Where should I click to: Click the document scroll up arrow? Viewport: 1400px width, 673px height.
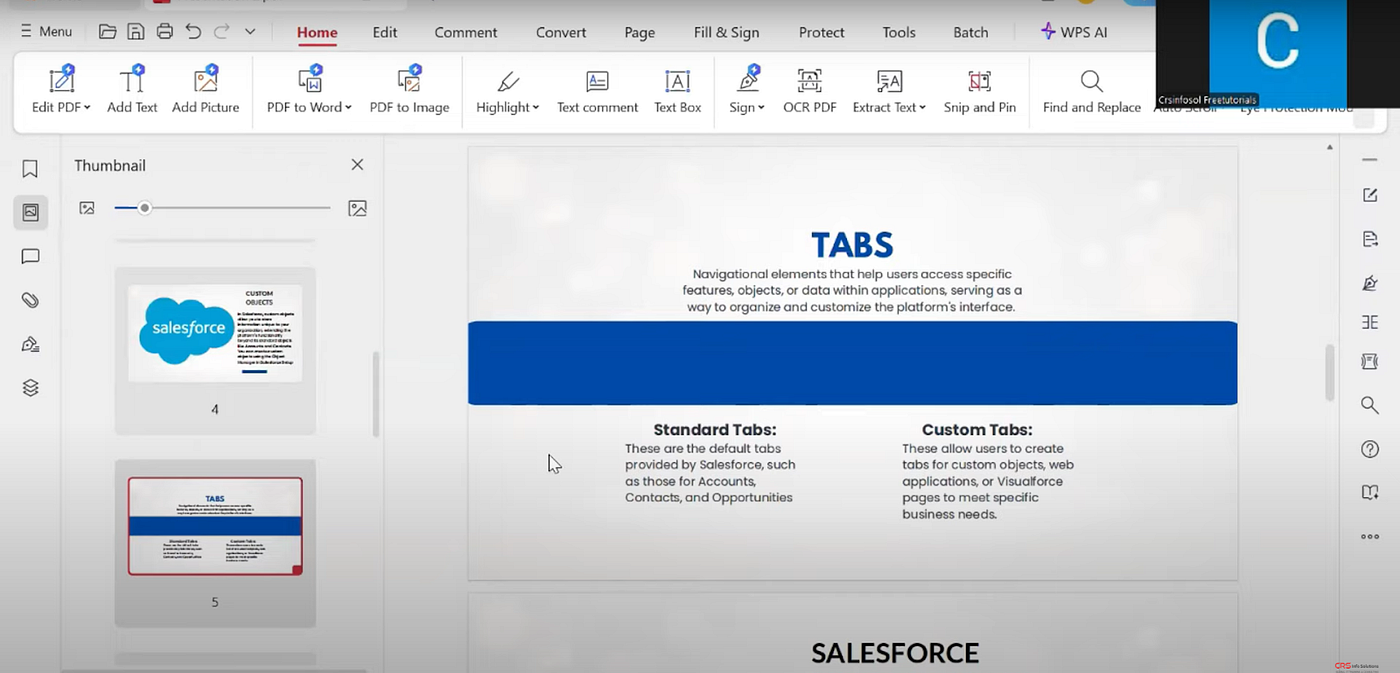click(x=1329, y=148)
